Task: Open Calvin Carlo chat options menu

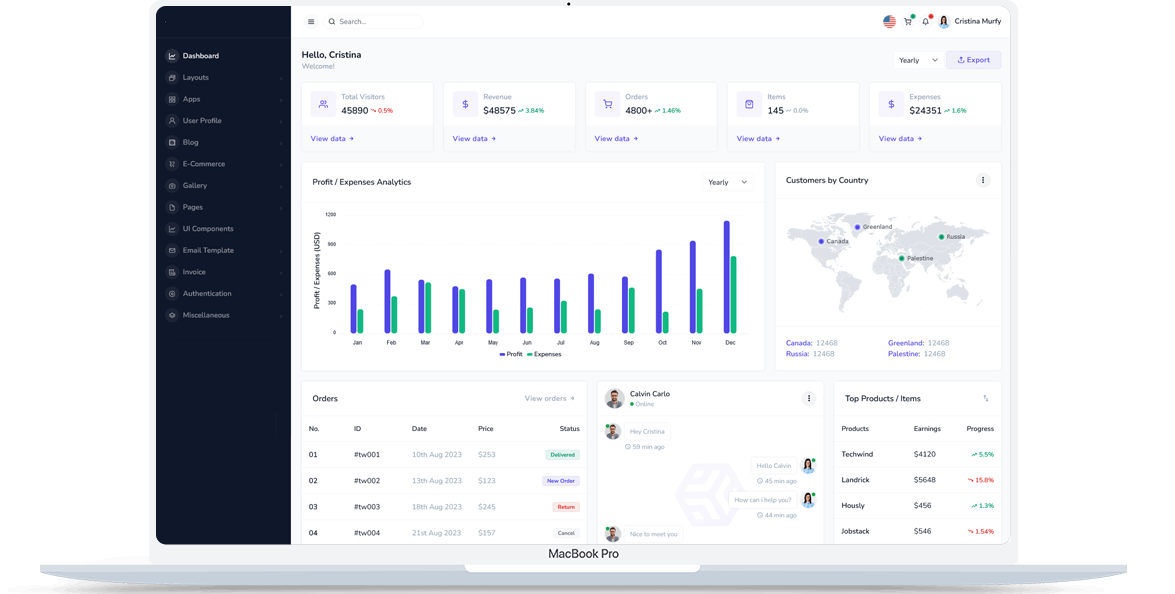Action: (x=809, y=398)
